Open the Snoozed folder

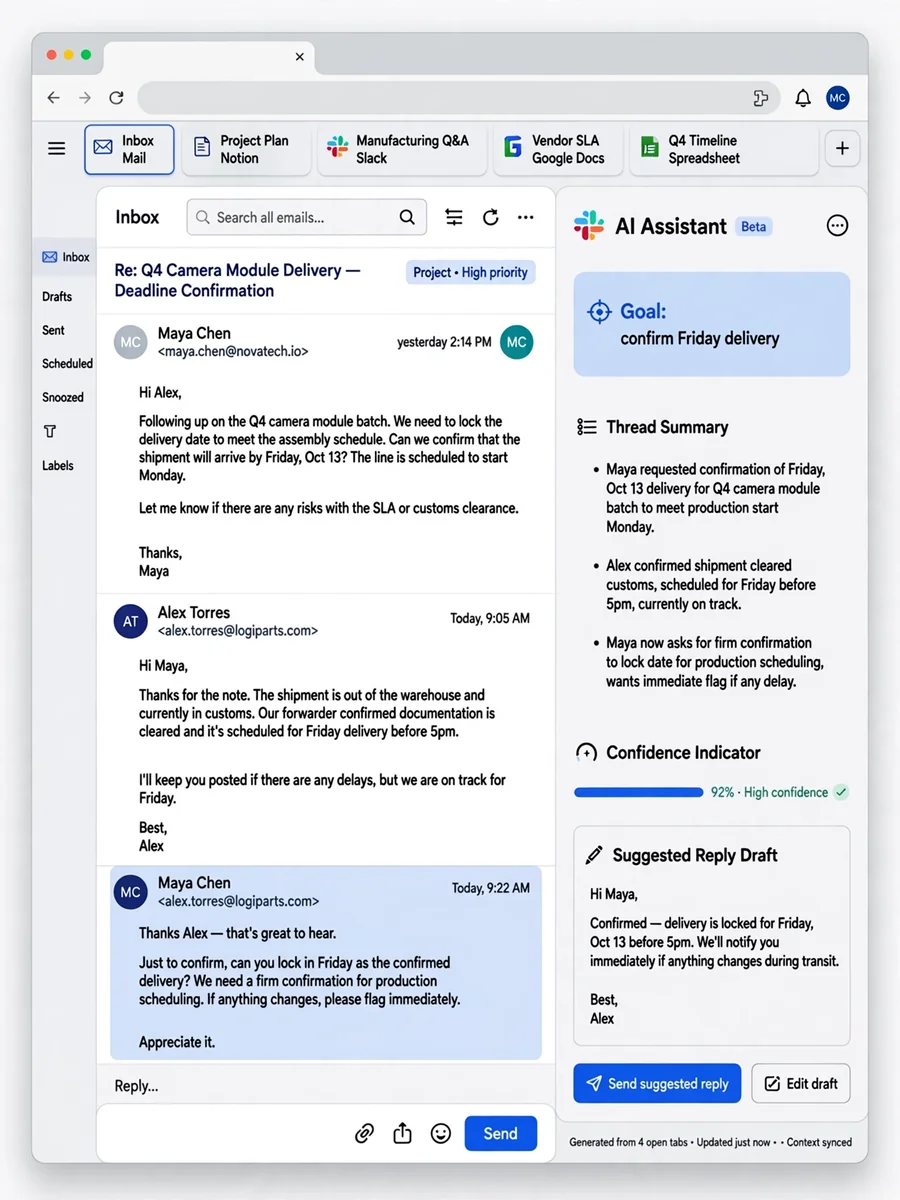pos(63,397)
